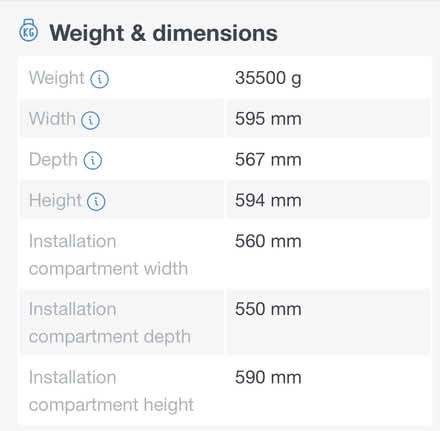440x431 pixels.
Task: Click the Installation compartment width label
Action: 108,255
